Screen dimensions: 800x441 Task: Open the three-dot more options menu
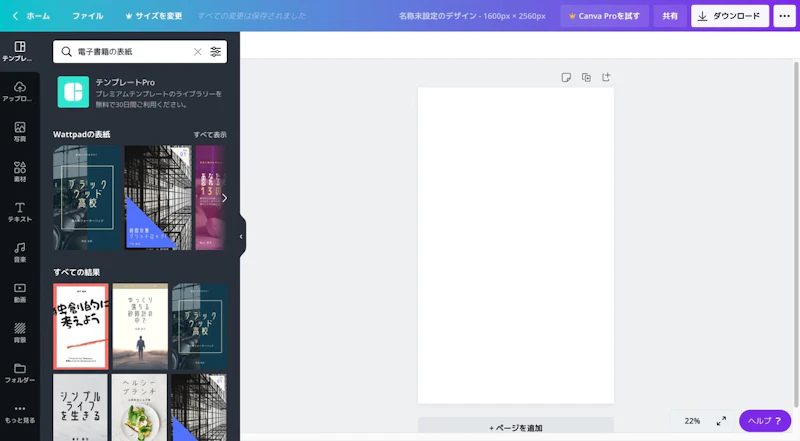(x=785, y=16)
